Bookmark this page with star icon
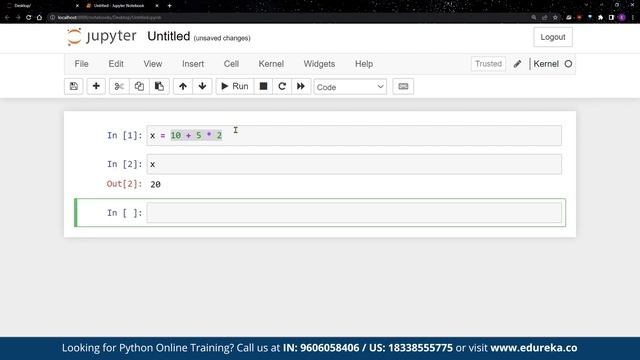 [555, 18]
